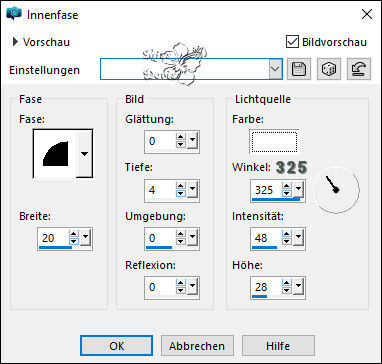Viewport: 382px width, 364px height.
Task: Click the Abbrechen button
Action: click(x=197, y=346)
